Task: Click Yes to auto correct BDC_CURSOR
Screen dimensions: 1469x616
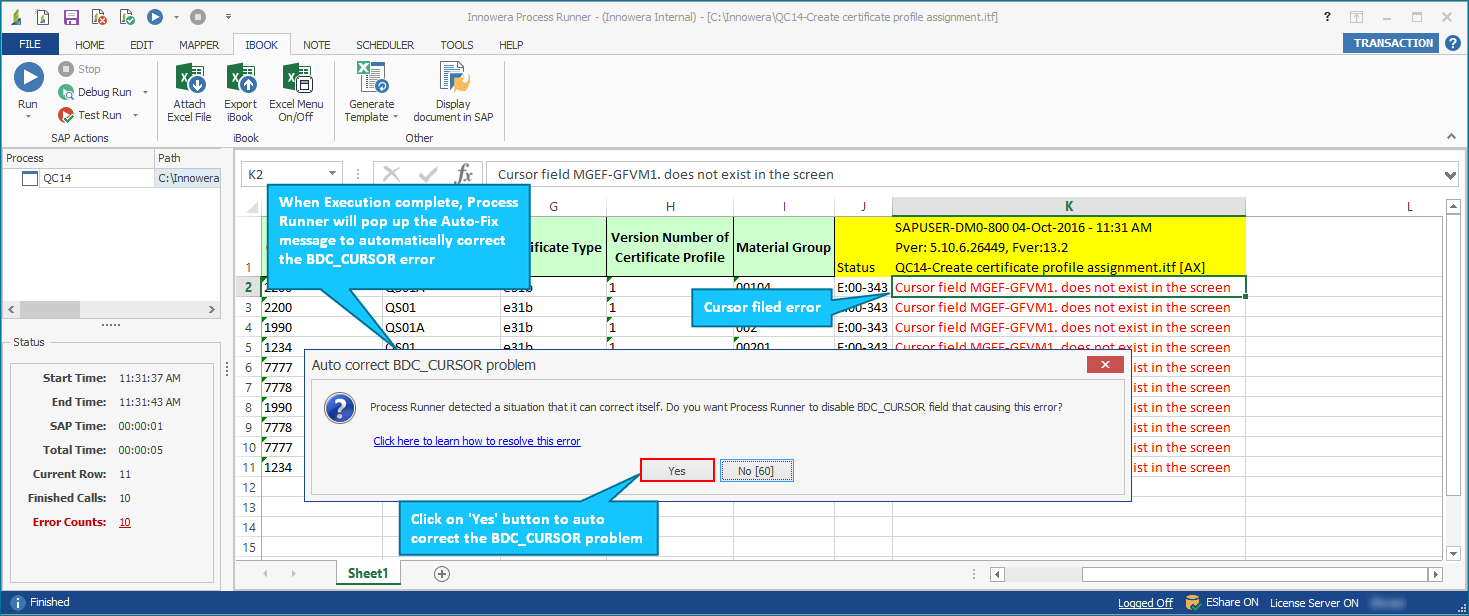Action: [677, 471]
